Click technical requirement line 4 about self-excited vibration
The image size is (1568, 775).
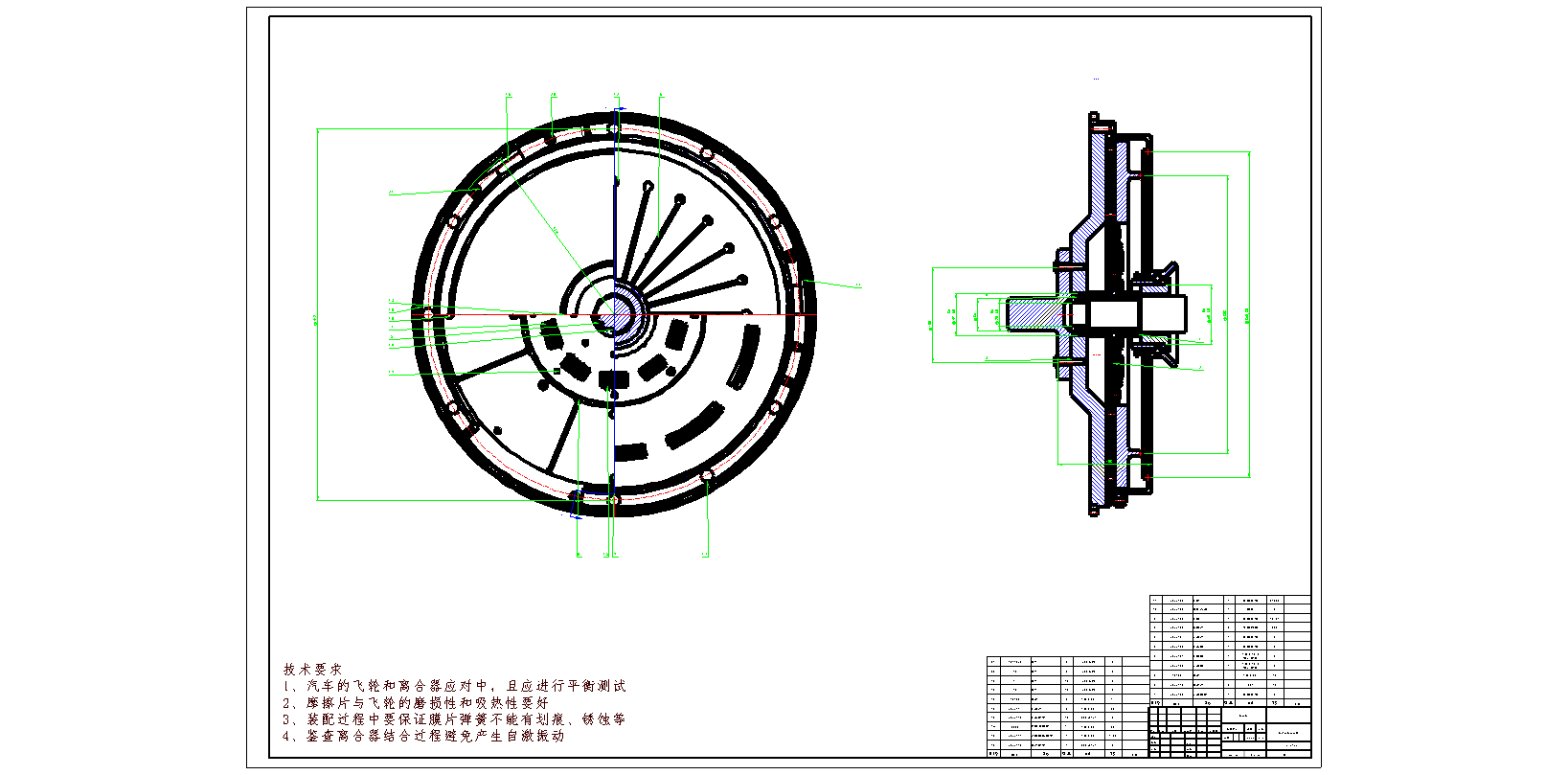(423, 736)
